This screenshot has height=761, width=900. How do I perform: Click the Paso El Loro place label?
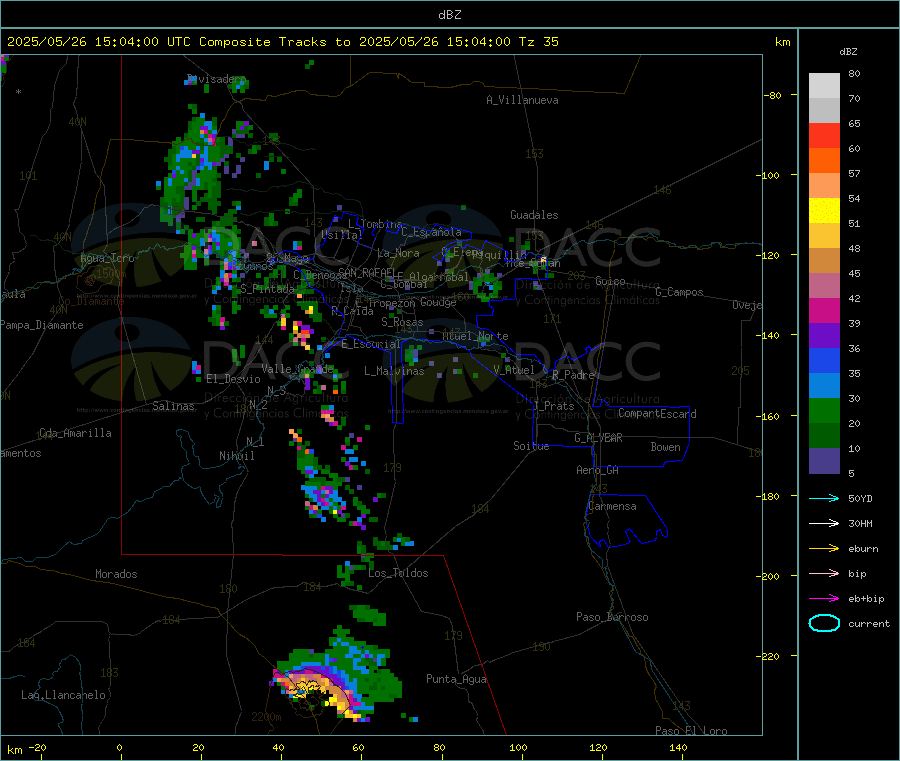[691, 731]
